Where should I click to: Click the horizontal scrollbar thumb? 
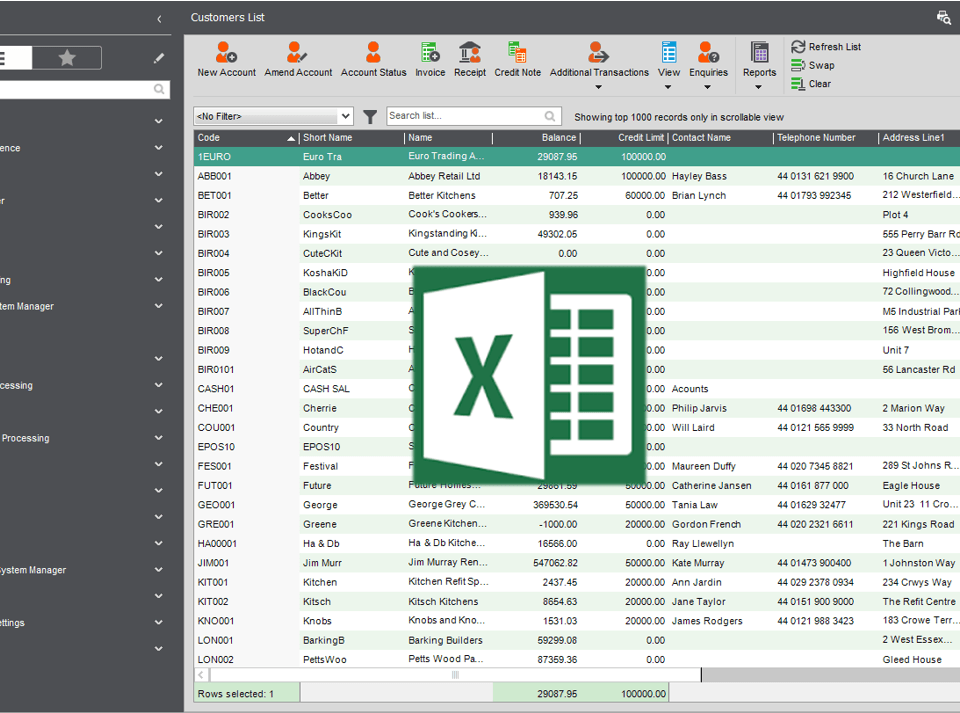(455, 675)
